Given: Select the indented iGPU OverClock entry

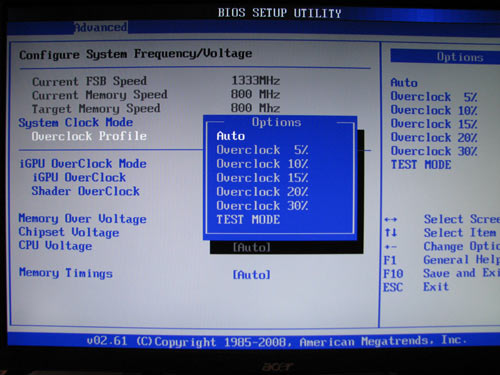Looking at the screenshot, I should click(x=79, y=177).
